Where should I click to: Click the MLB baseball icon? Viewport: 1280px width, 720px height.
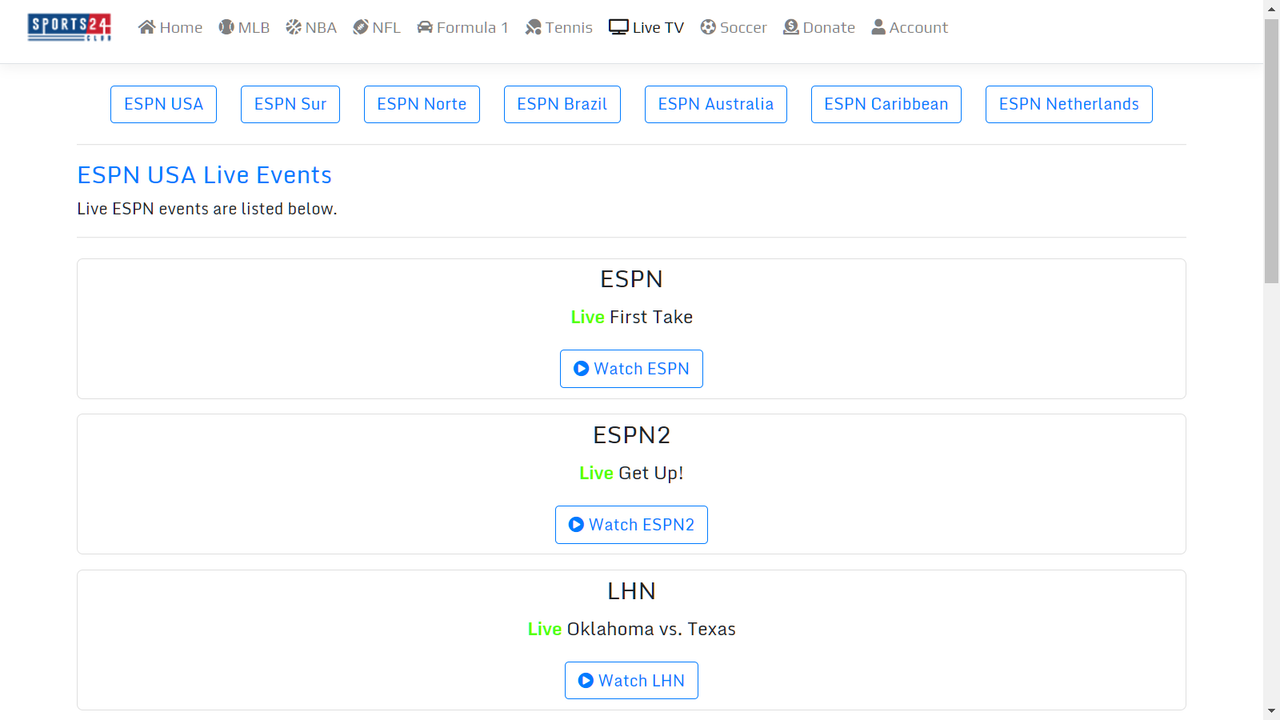pos(226,27)
